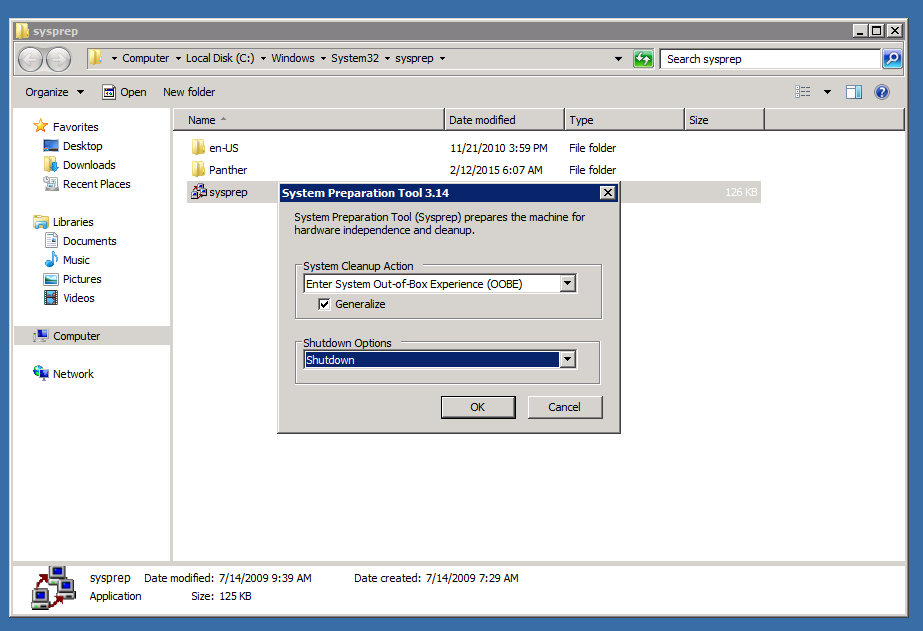Click the Recent Places icon
Screen dimensions: 923x631
51,184
